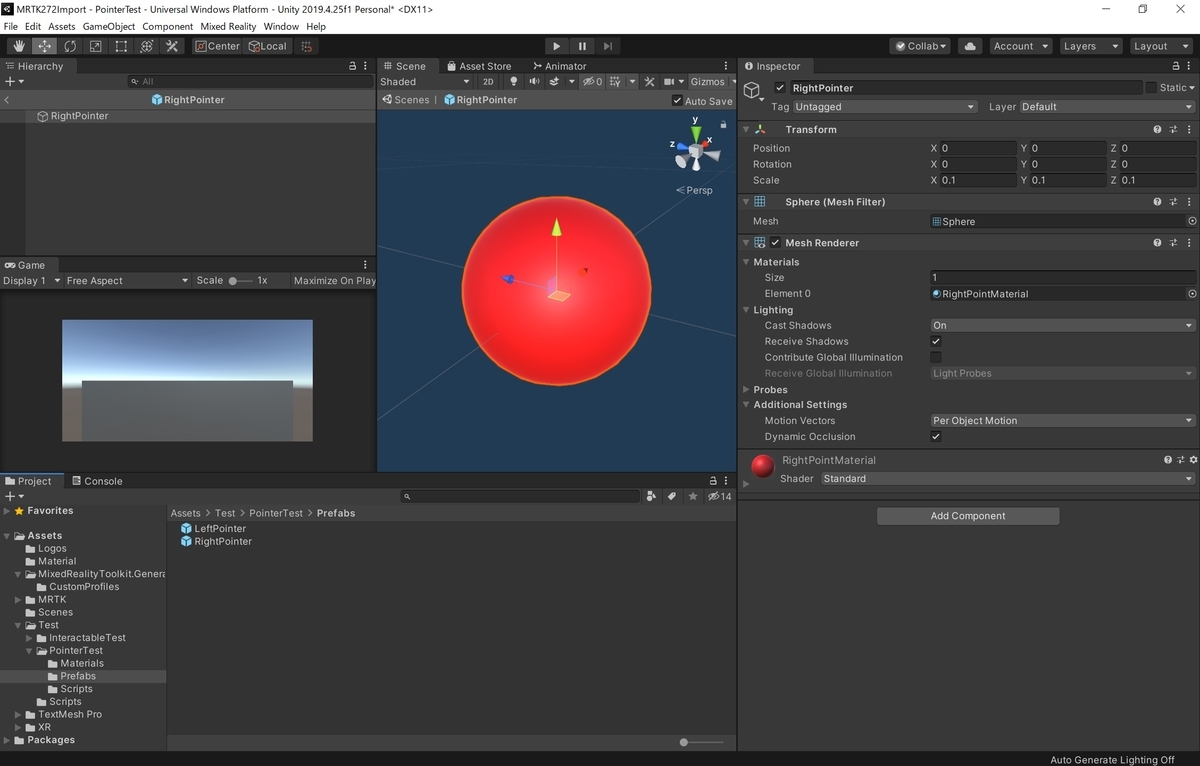Open RightPointMaterial settings gear icon
The image size is (1200, 766).
coord(1193,460)
